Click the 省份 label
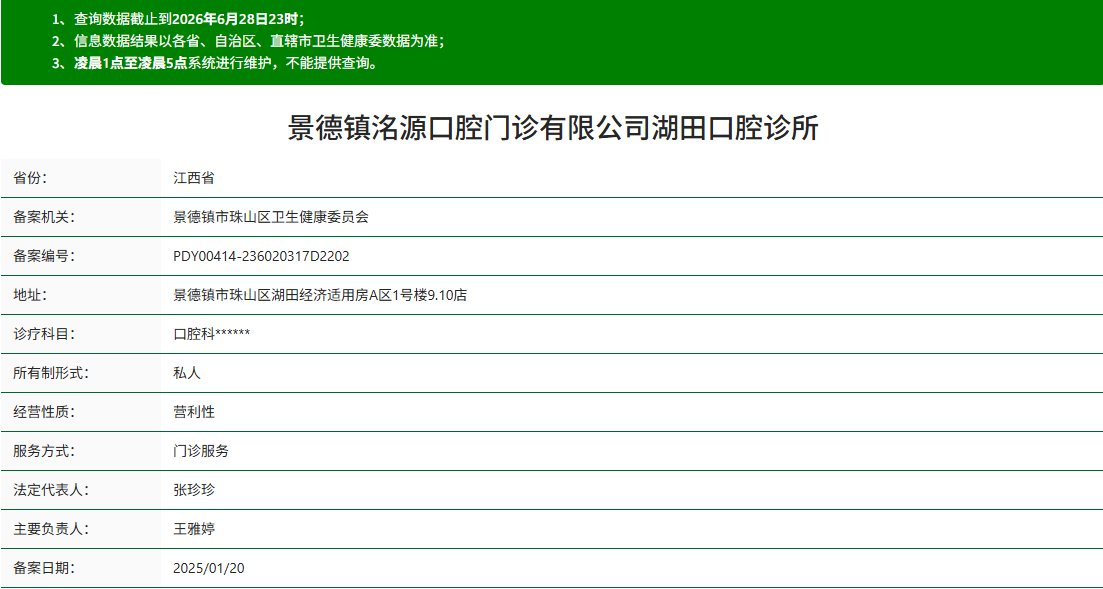The width and height of the screenshot is (1103, 589). pyautogui.click(x=30, y=178)
